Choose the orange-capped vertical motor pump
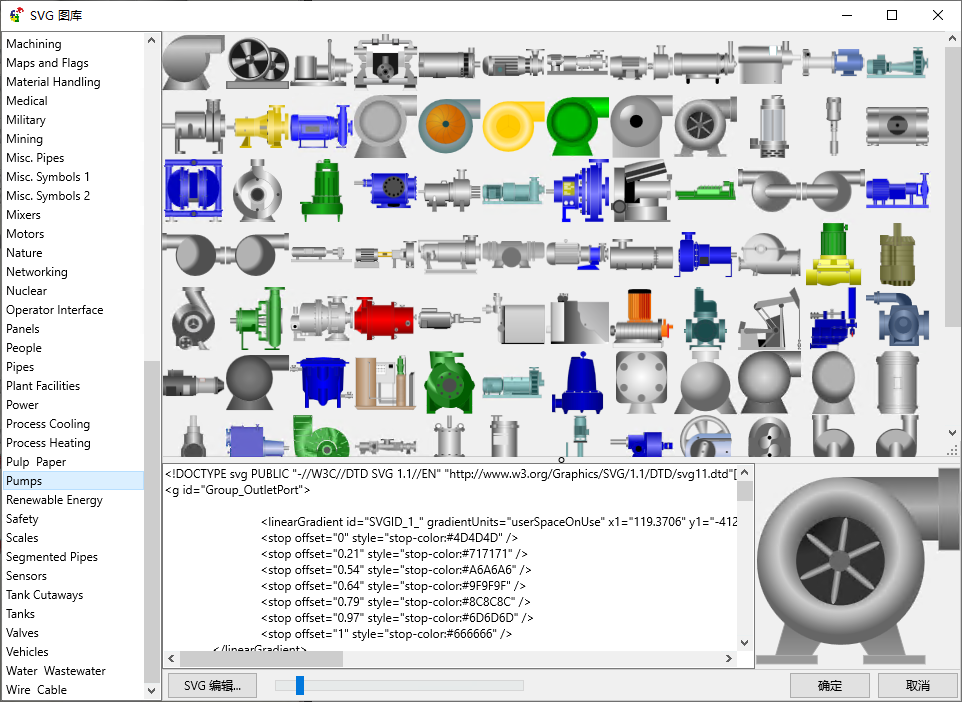 point(641,318)
